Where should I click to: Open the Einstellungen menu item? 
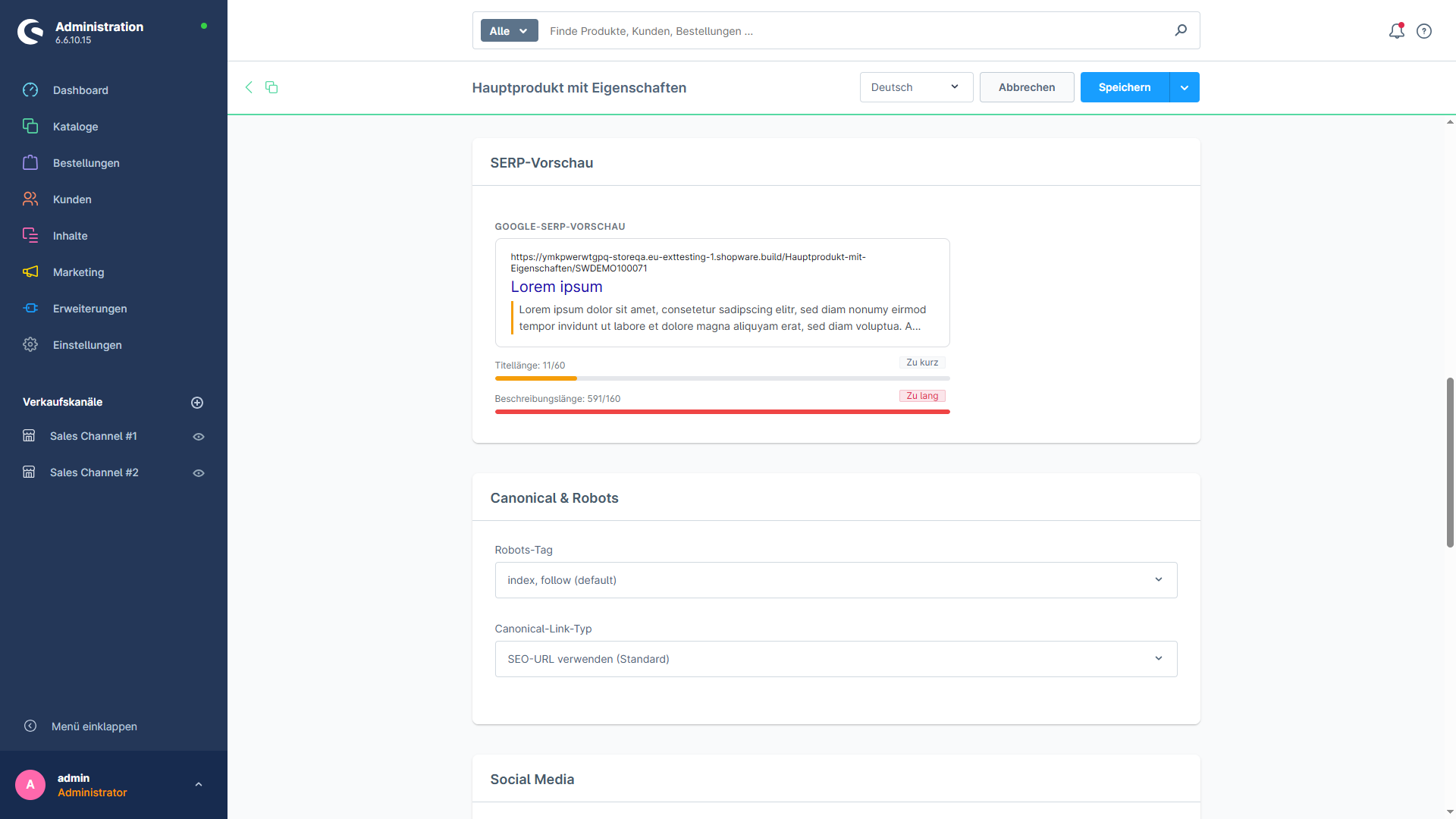[x=87, y=345]
